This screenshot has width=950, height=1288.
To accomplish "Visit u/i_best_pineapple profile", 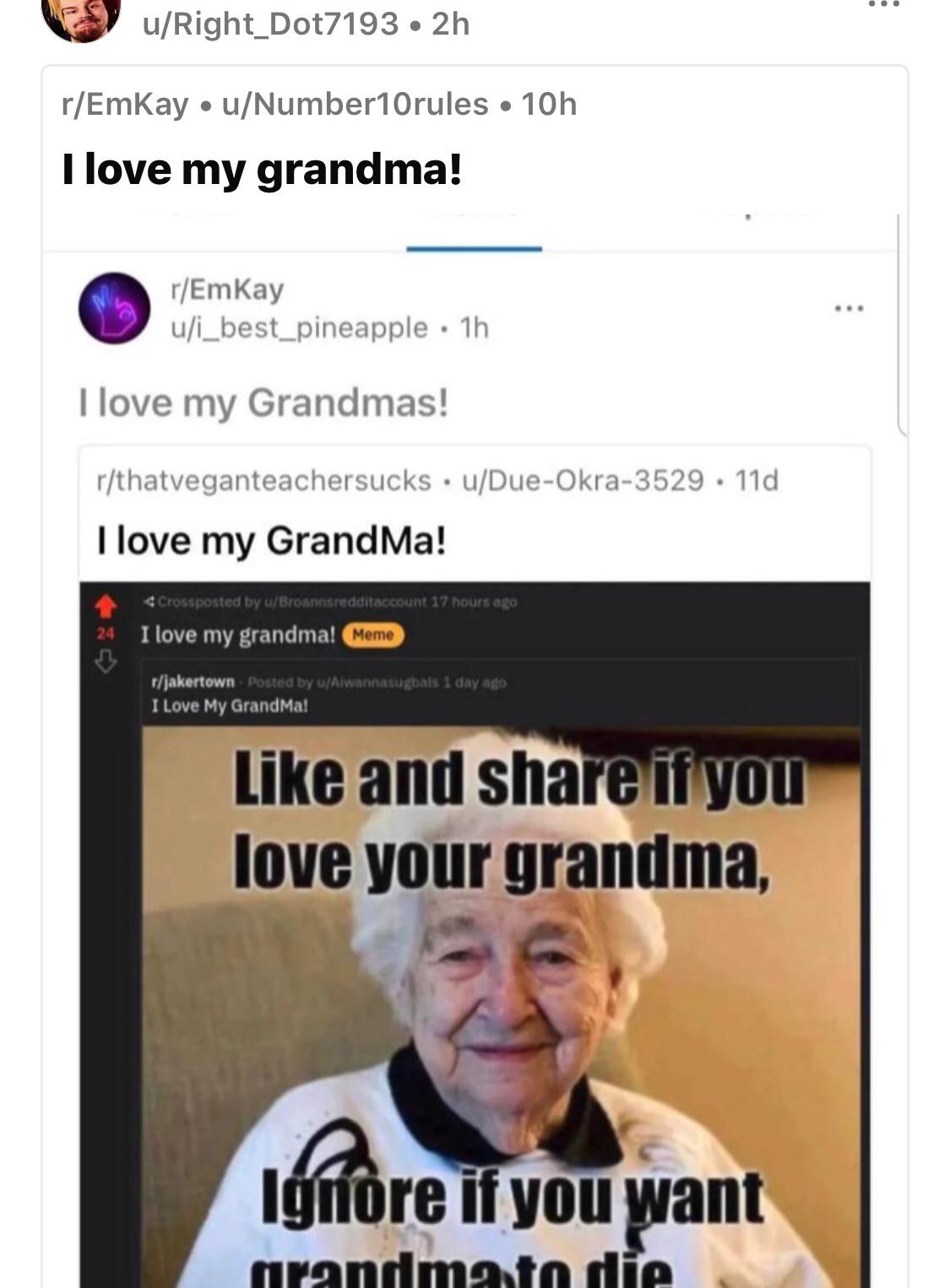I will click(x=300, y=327).
